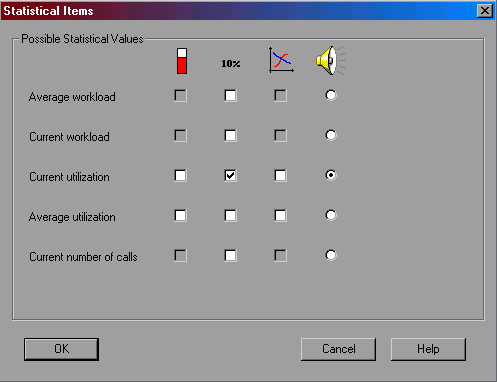The width and height of the screenshot is (497, 382).
Task: Click the Average workload label
Action: [x=72, y=97]
